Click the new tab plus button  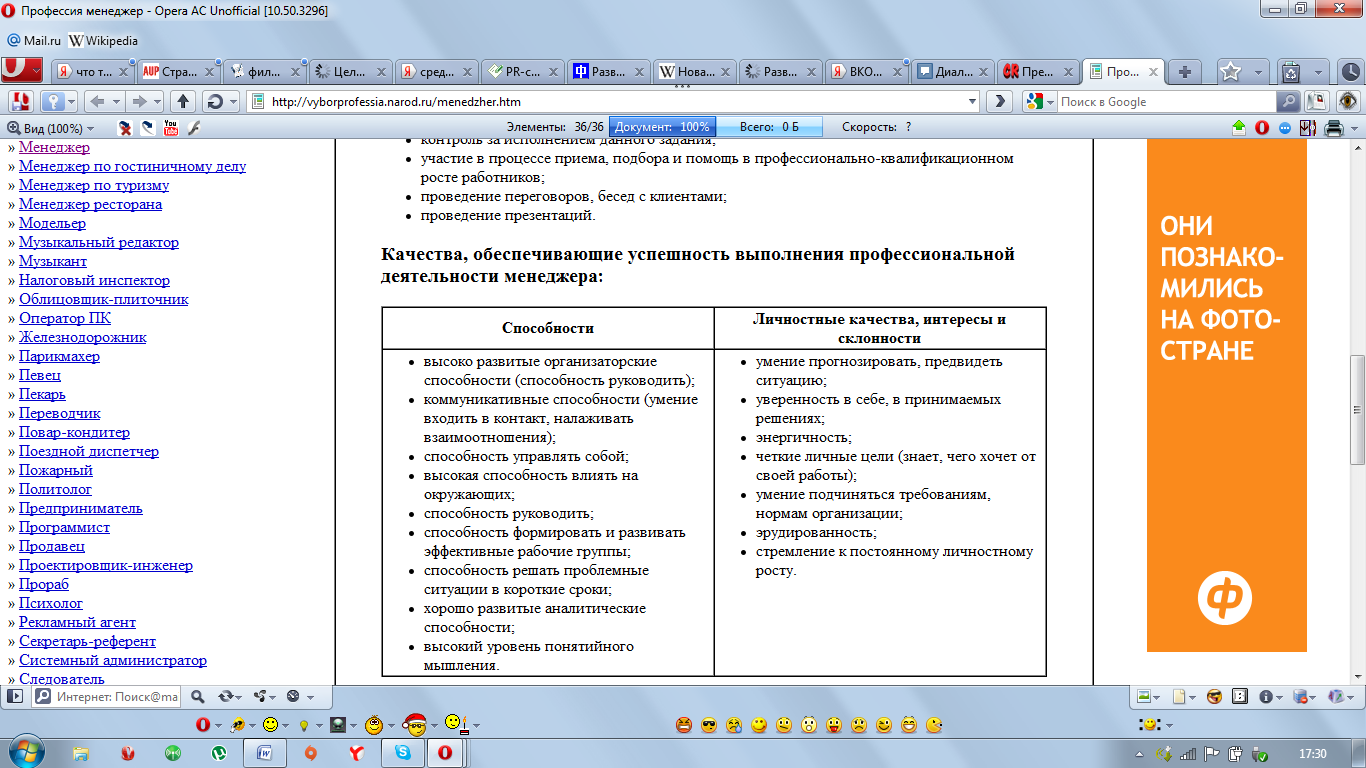click(1185, 71)
